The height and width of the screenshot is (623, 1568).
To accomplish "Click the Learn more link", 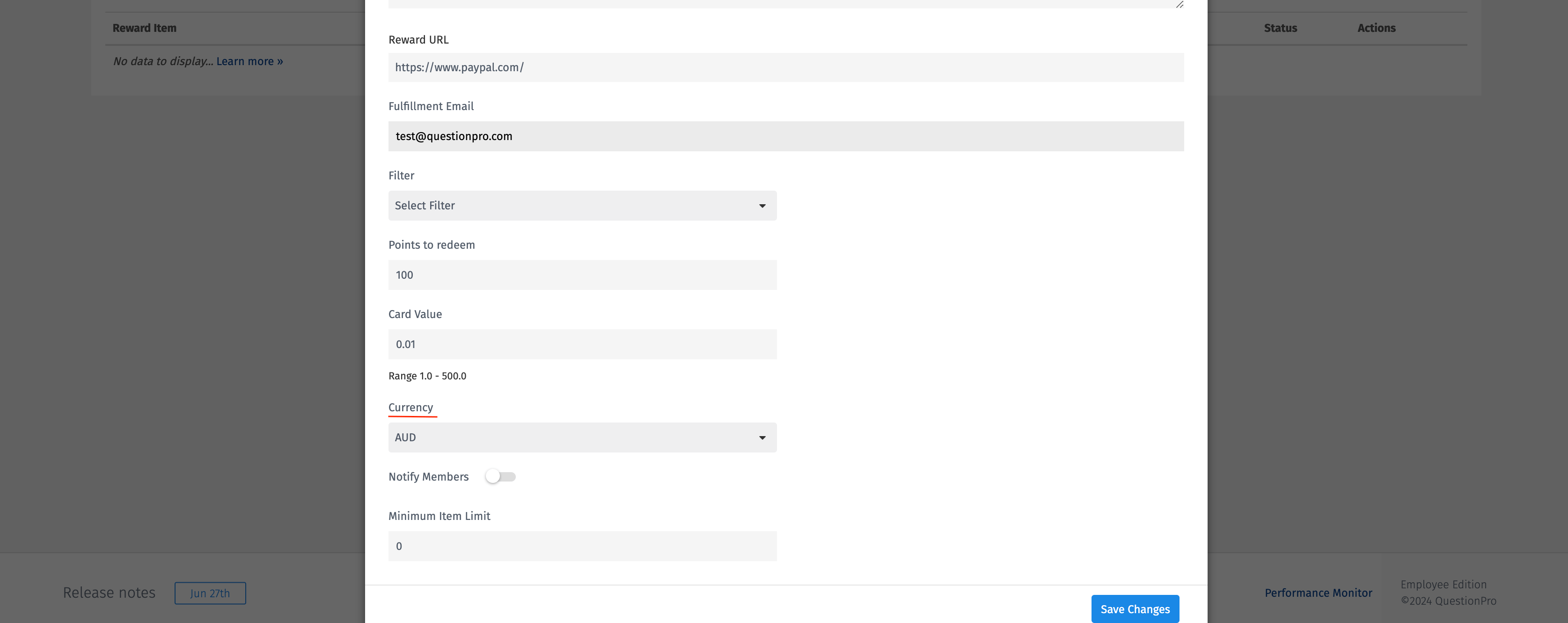I will pyautogui.click(x=249, y=61).
